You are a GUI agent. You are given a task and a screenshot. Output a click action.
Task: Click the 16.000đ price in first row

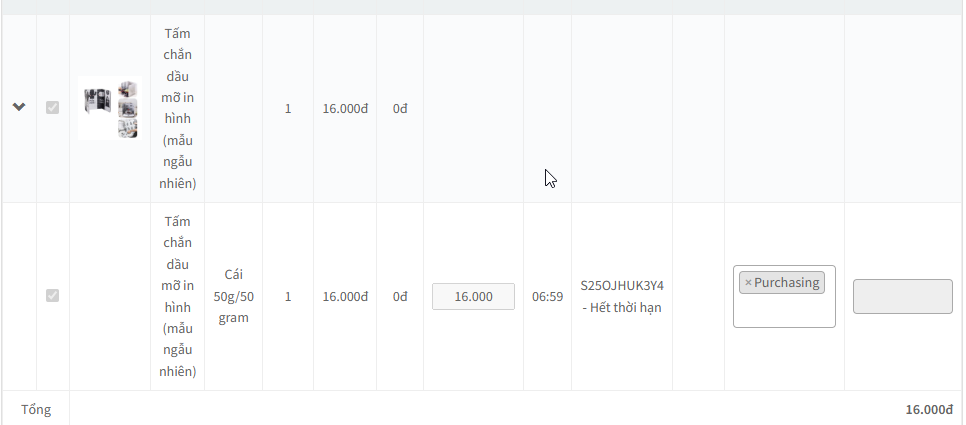(345, 109)
